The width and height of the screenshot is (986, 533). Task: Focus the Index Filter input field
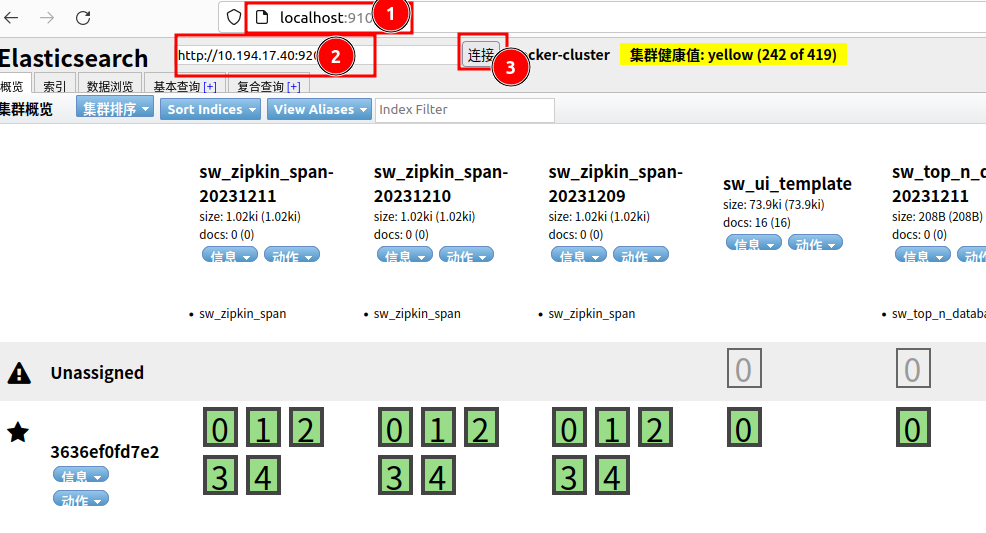pyautogui.click(x=464, y=109)
